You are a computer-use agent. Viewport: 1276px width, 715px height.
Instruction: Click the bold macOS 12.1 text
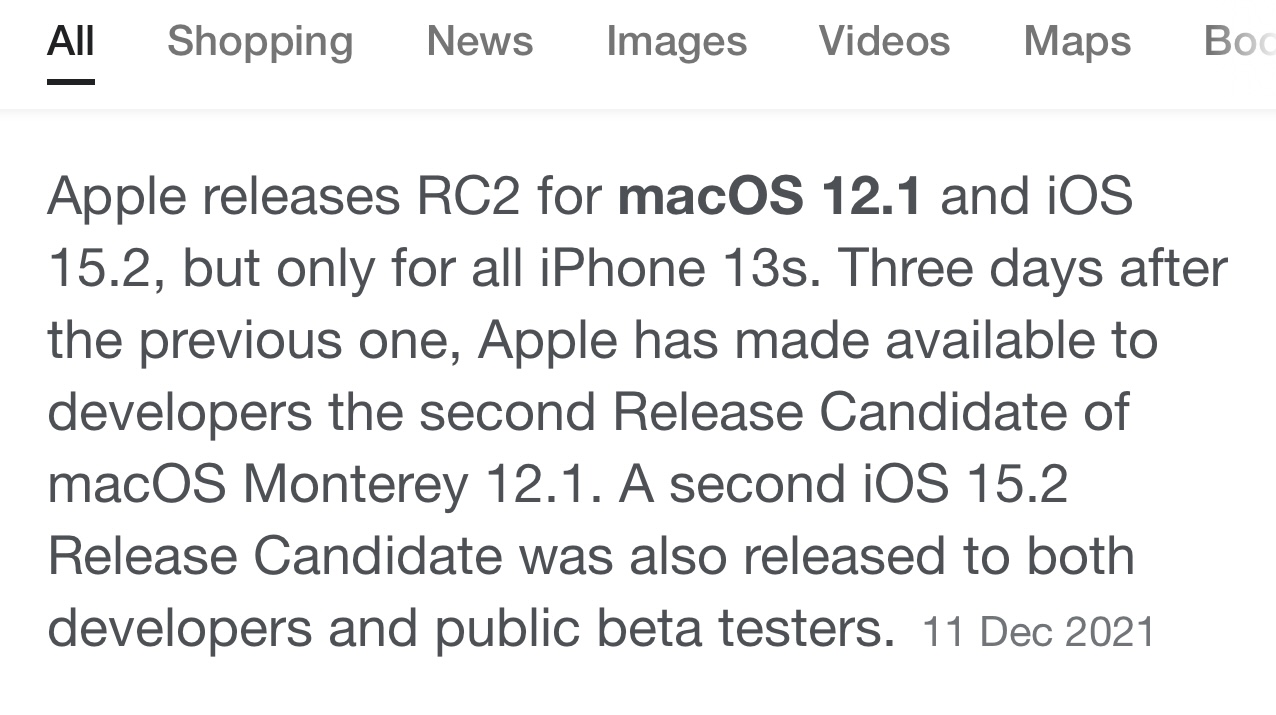point(770,195)
